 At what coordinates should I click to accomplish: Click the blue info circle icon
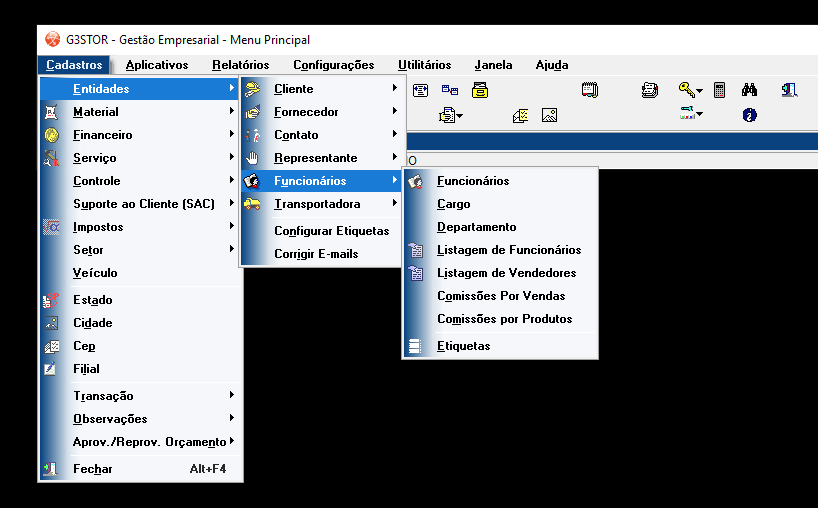[749, 115]
